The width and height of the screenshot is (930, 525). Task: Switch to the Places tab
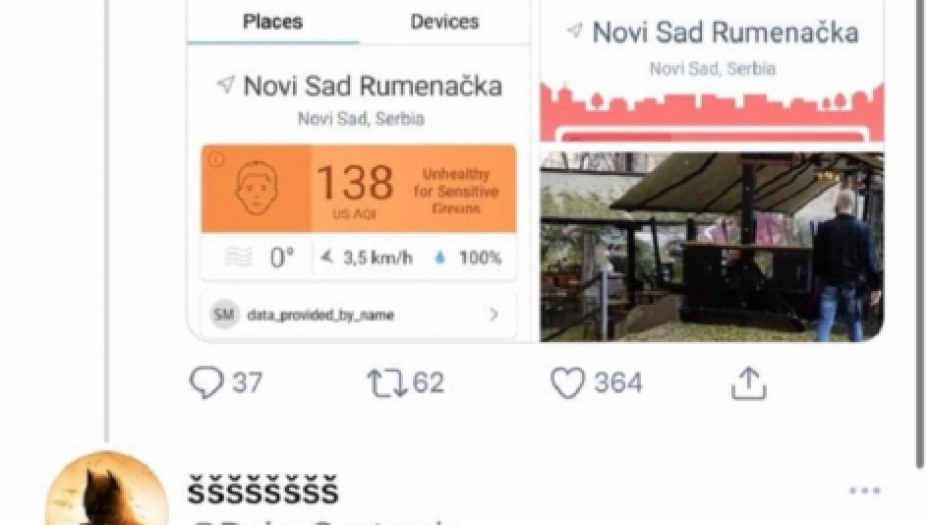(273, 22)
